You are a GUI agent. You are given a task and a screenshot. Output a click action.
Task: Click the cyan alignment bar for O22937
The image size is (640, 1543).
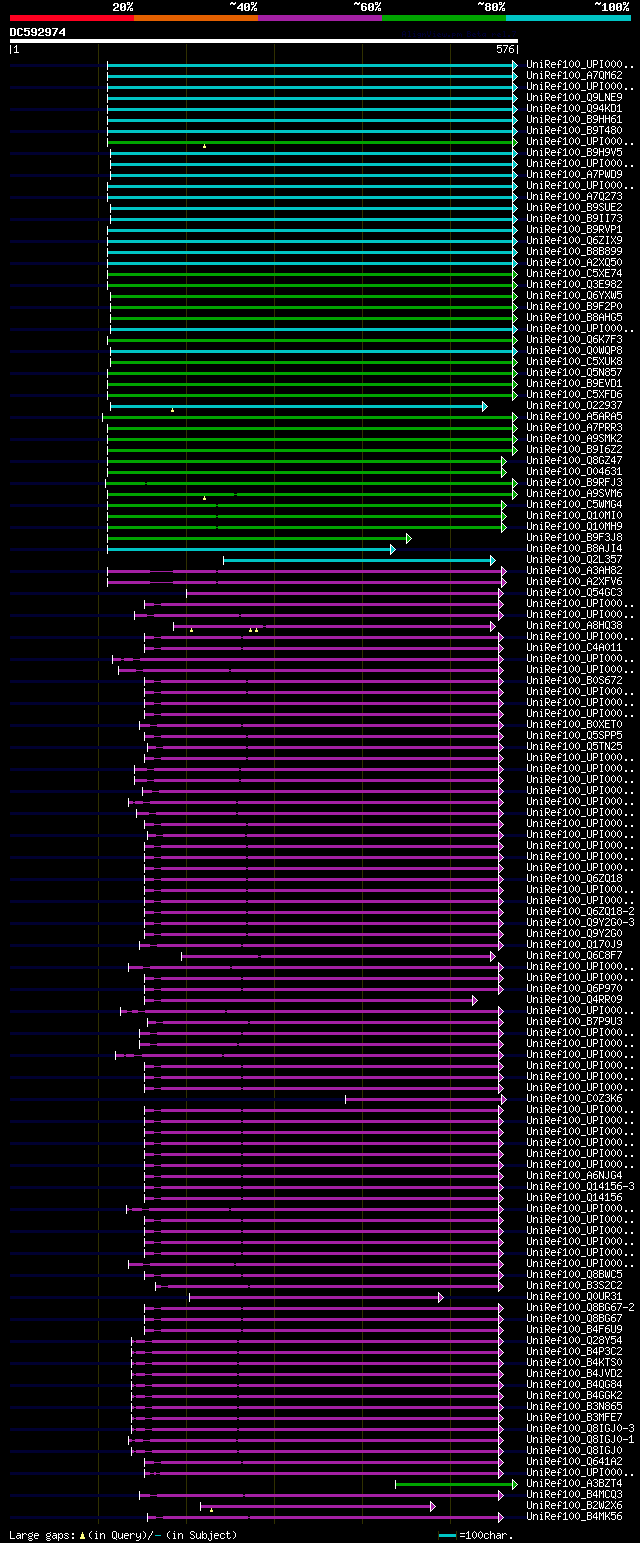298,406
